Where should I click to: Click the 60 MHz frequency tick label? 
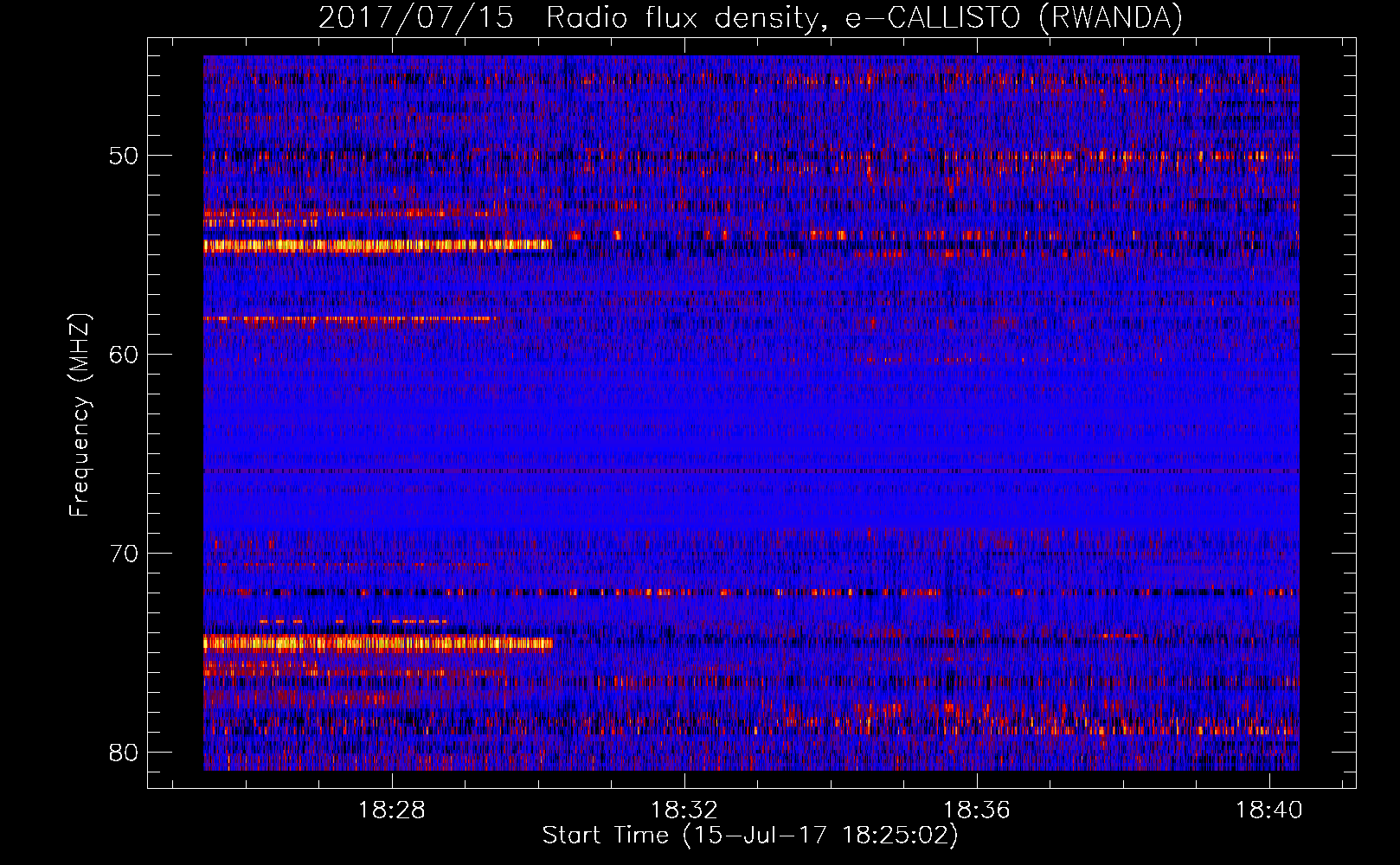coord(123,355)
